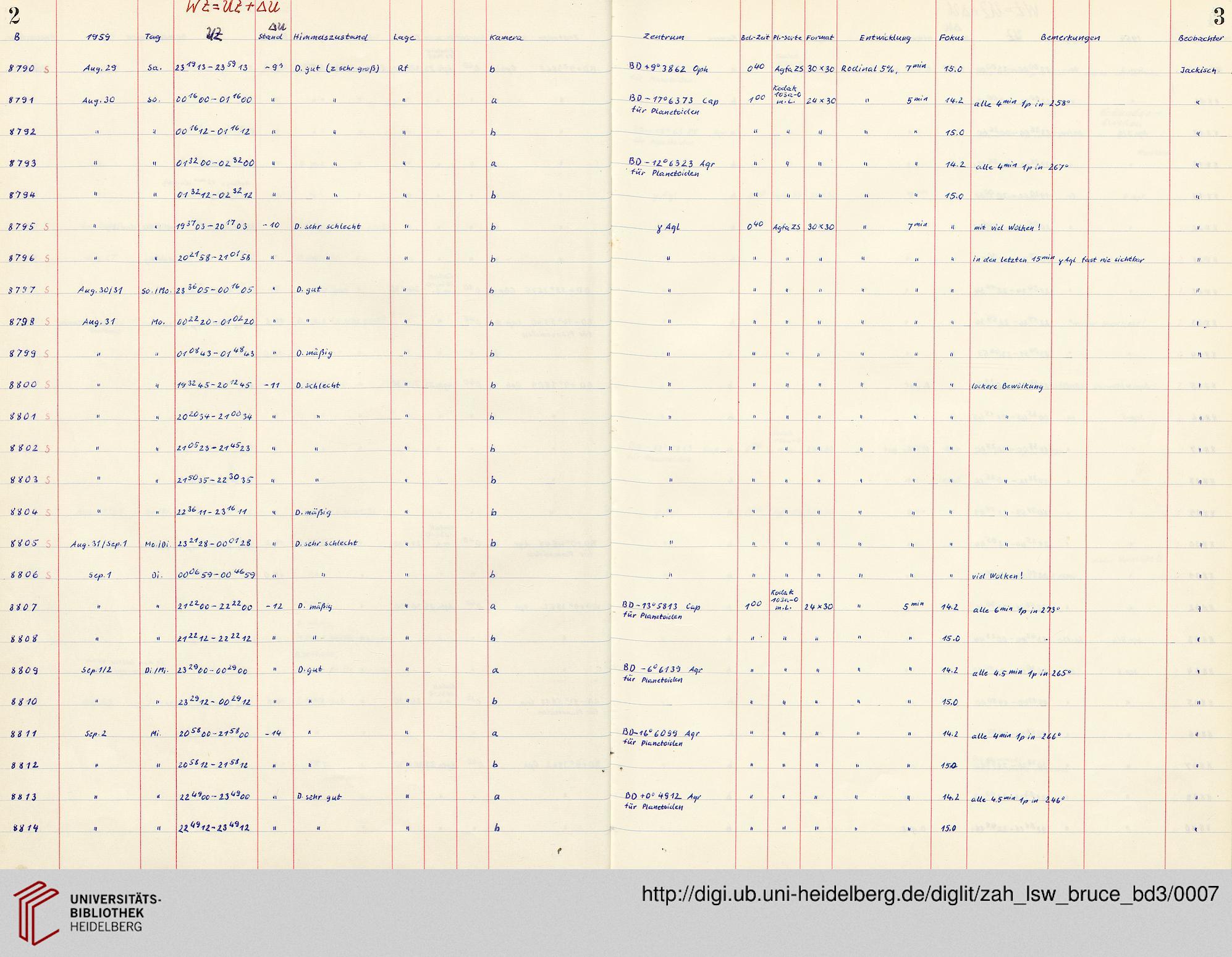Select day entry 'Mi.' in row 8811

[155, 734]
